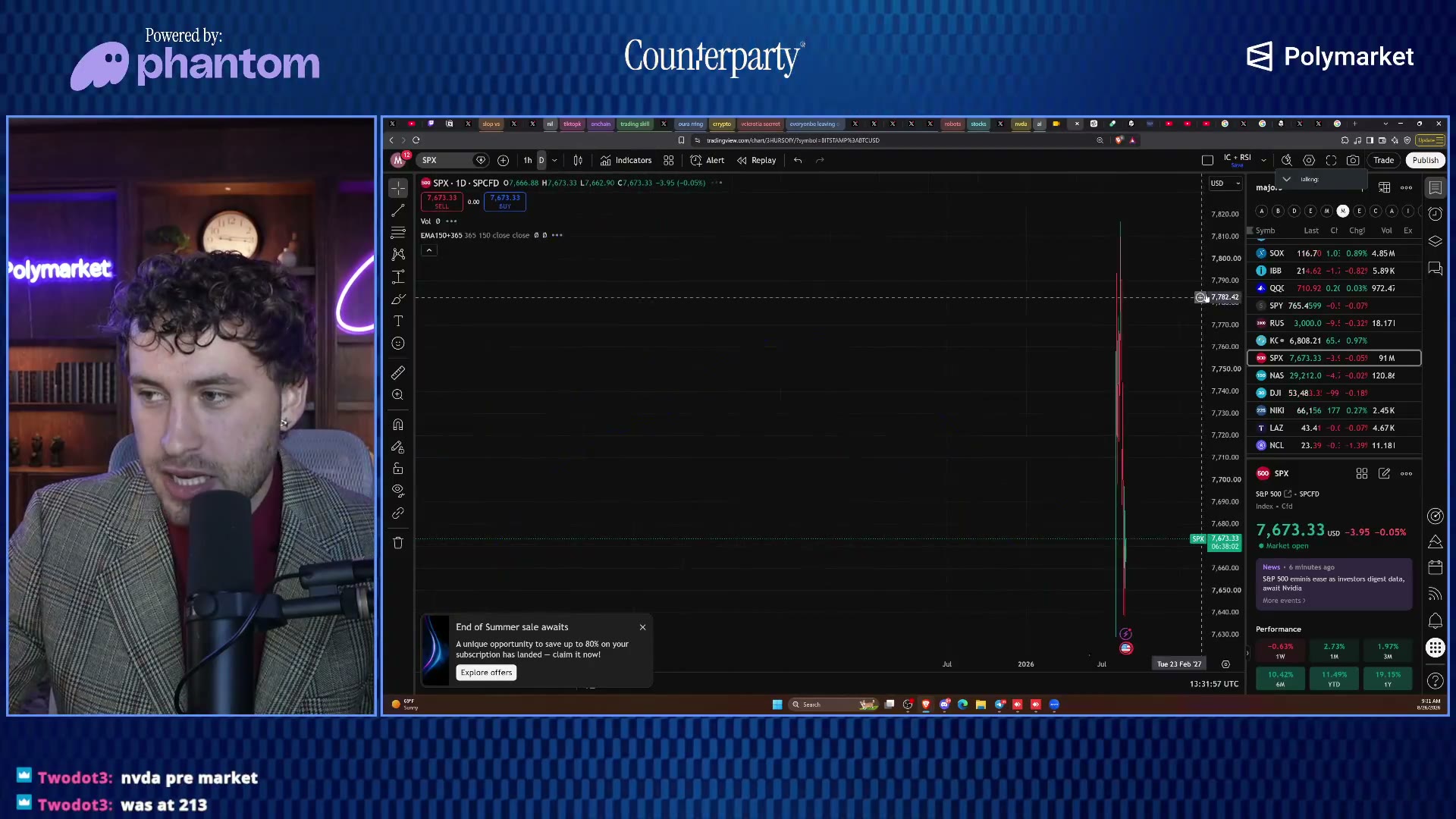Add a compare symbol with plus icon
Viewport: 1456px width, 819px height.
pyautogui.click(x=503, y=160)
